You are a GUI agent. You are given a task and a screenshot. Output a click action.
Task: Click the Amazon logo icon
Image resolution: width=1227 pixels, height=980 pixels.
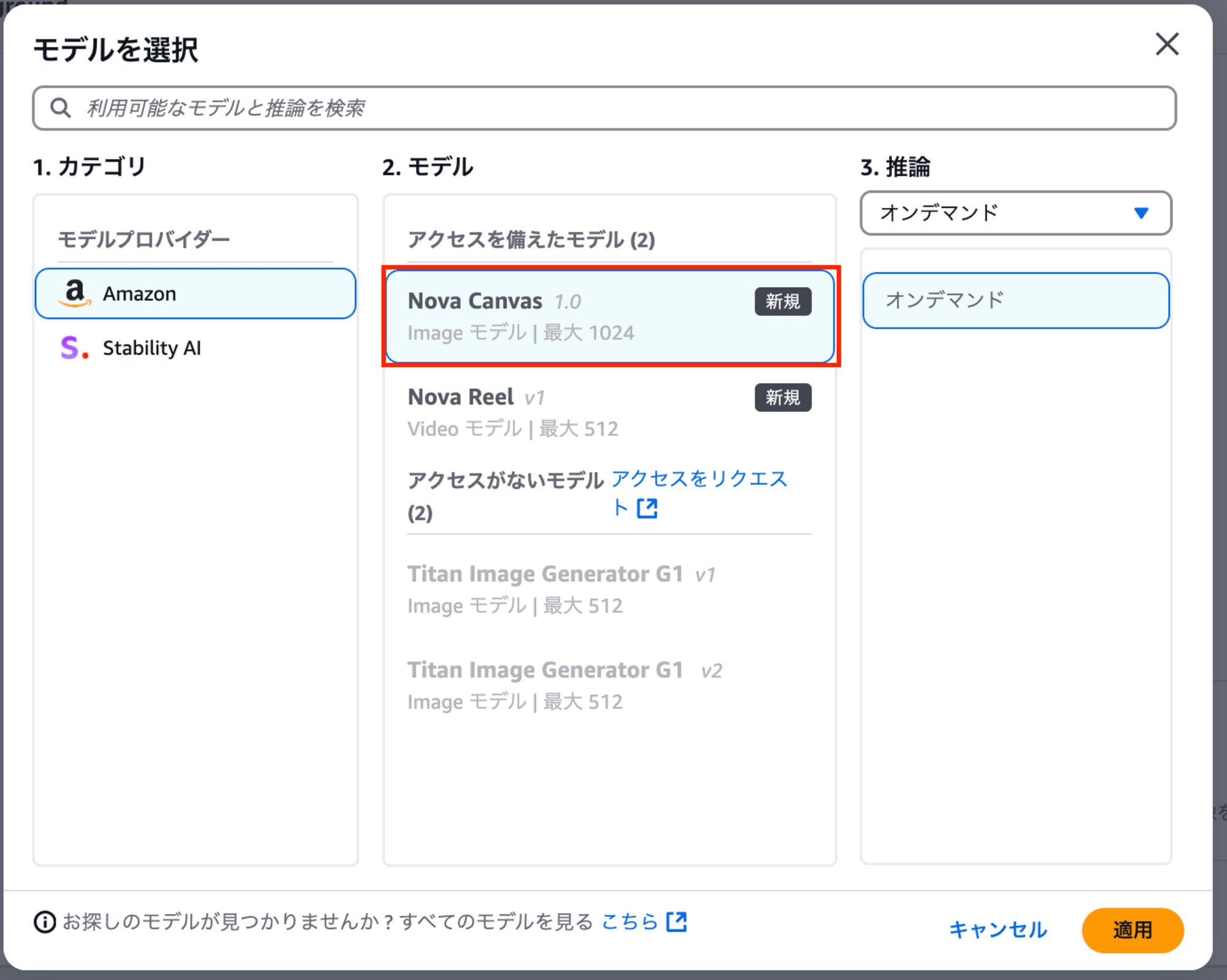tap(75, 293)
